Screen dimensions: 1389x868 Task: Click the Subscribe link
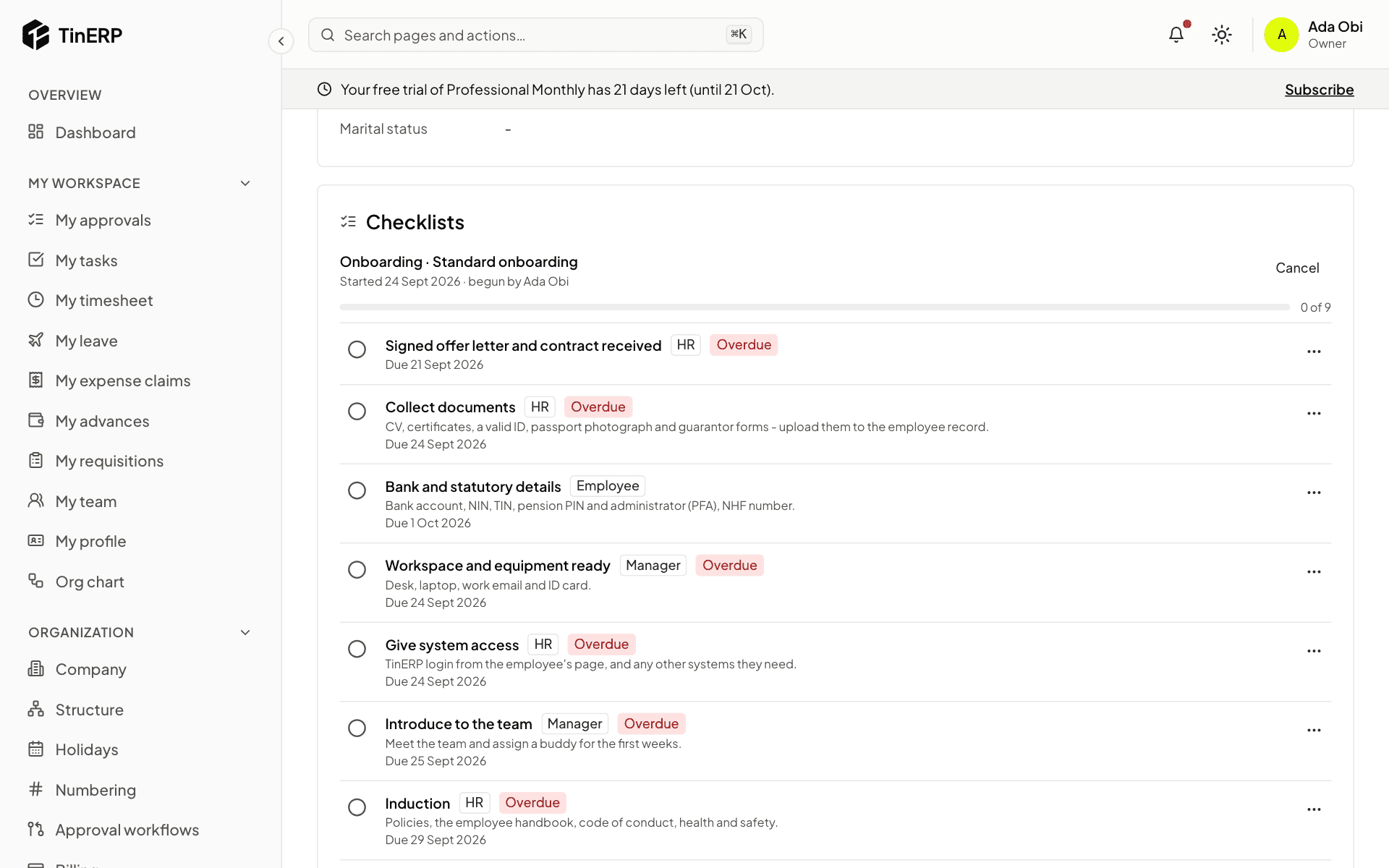(x=1319, y=90)
